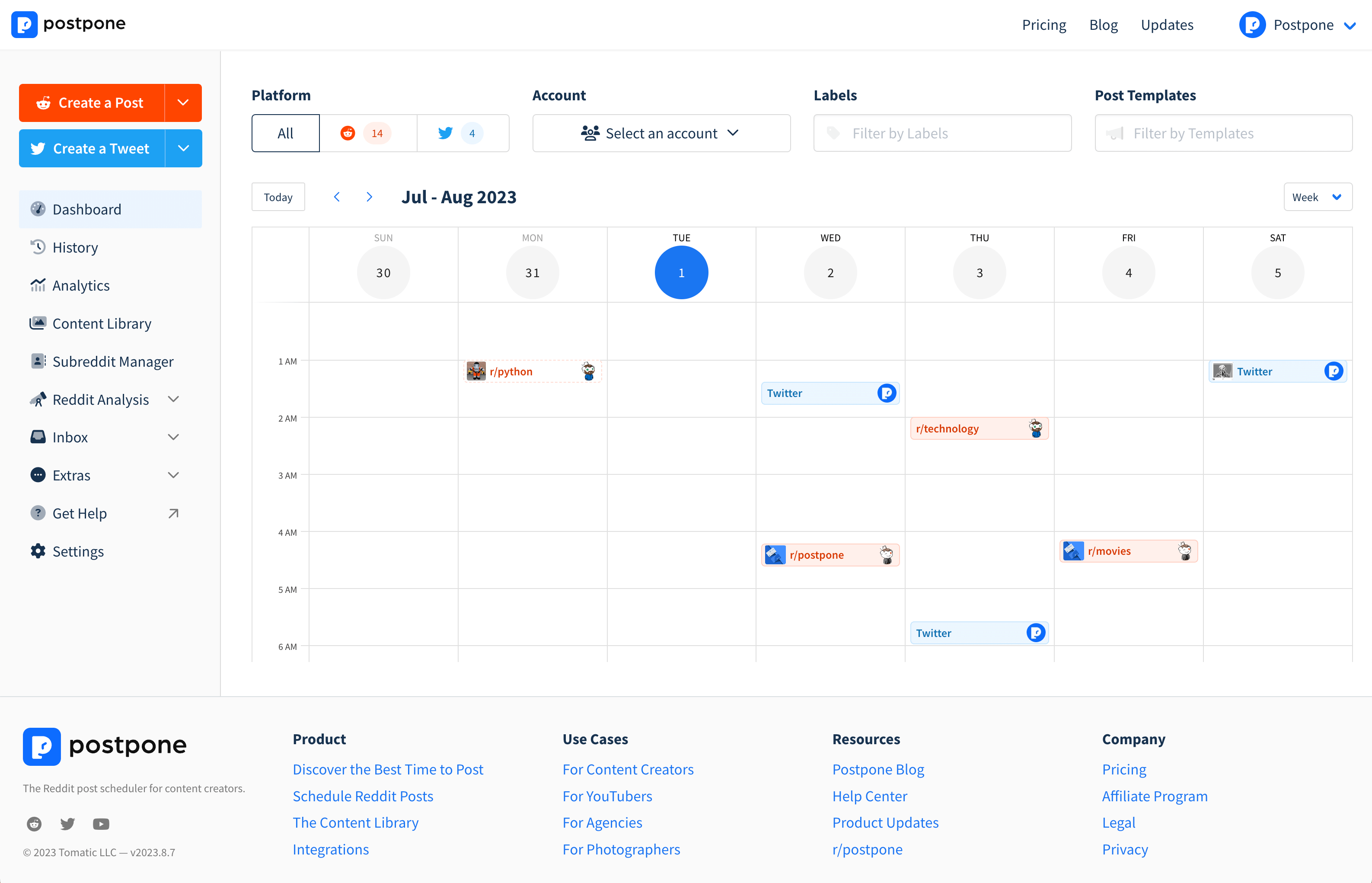Click the Create a Tweet button
The width and height of the screenshot is (1372, 883).
92,148
